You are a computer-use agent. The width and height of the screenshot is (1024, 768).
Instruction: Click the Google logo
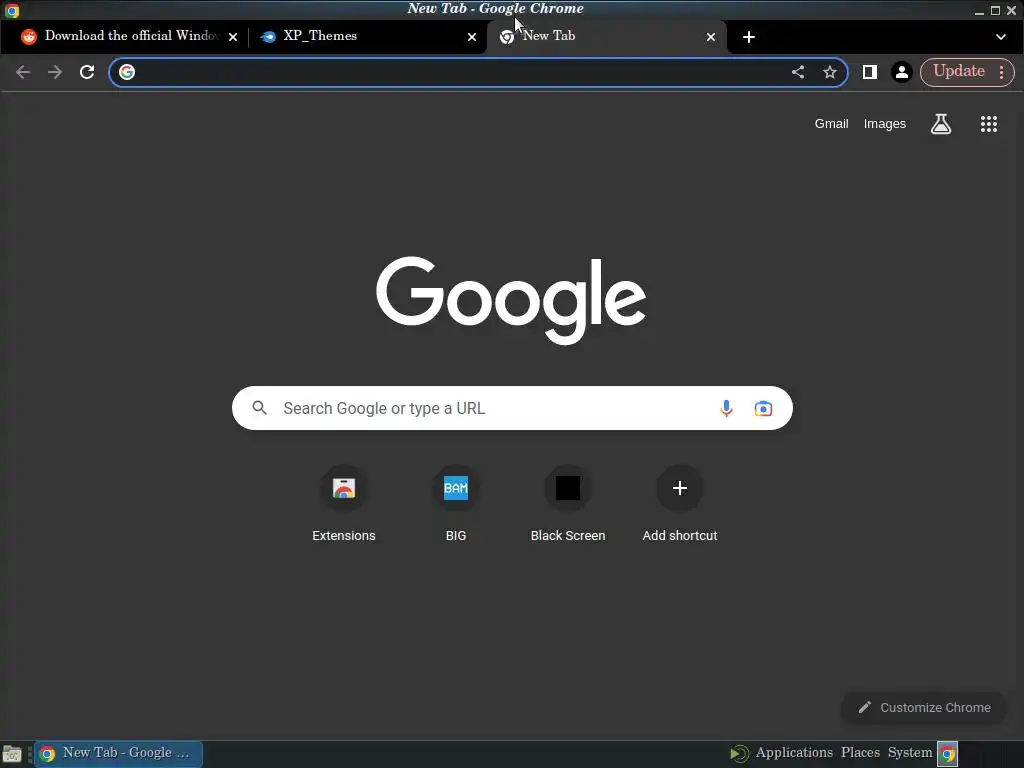coord(511,300)
